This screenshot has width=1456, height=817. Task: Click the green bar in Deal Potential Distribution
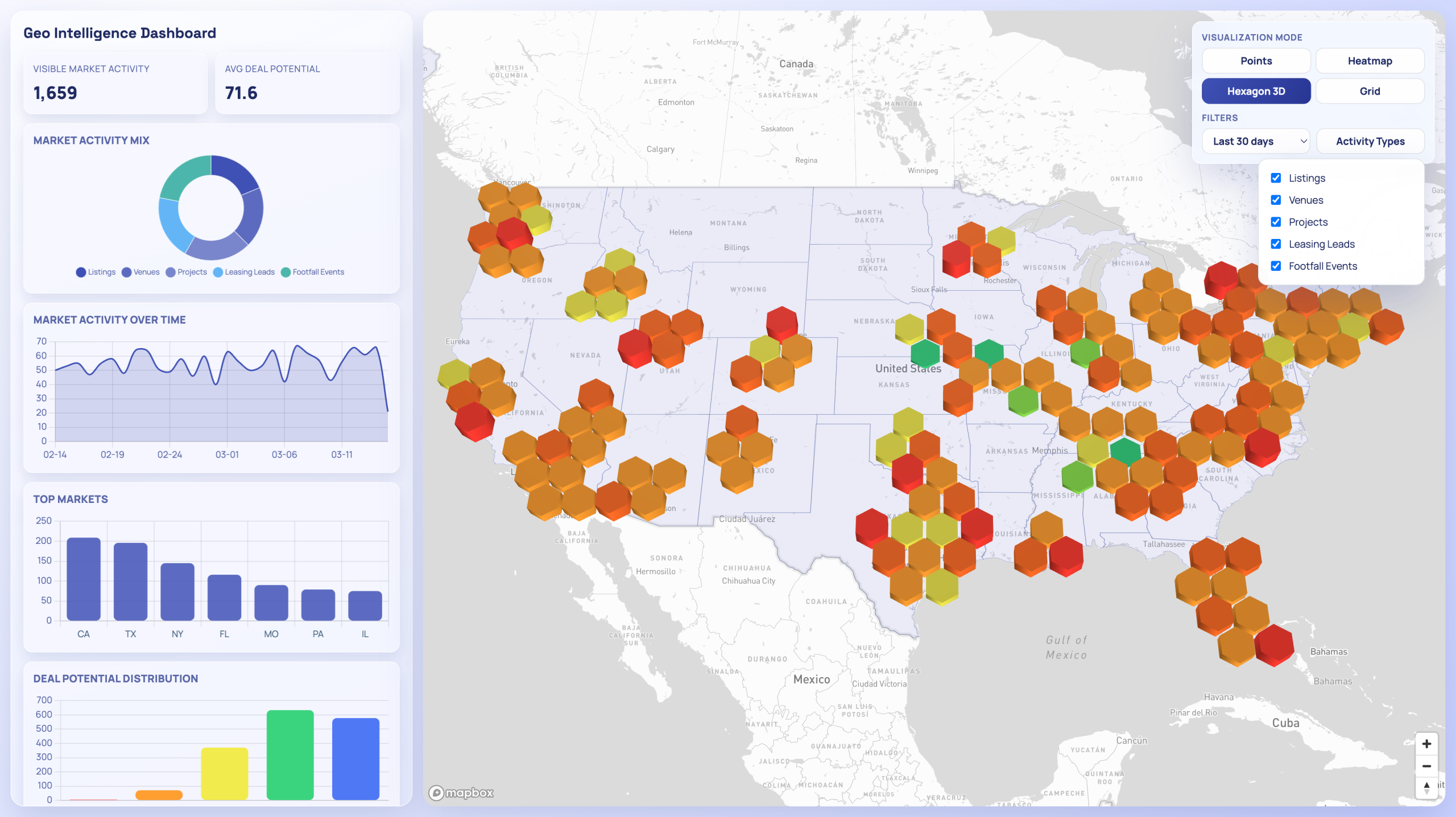pyautogui.click(x=291, y=754)
